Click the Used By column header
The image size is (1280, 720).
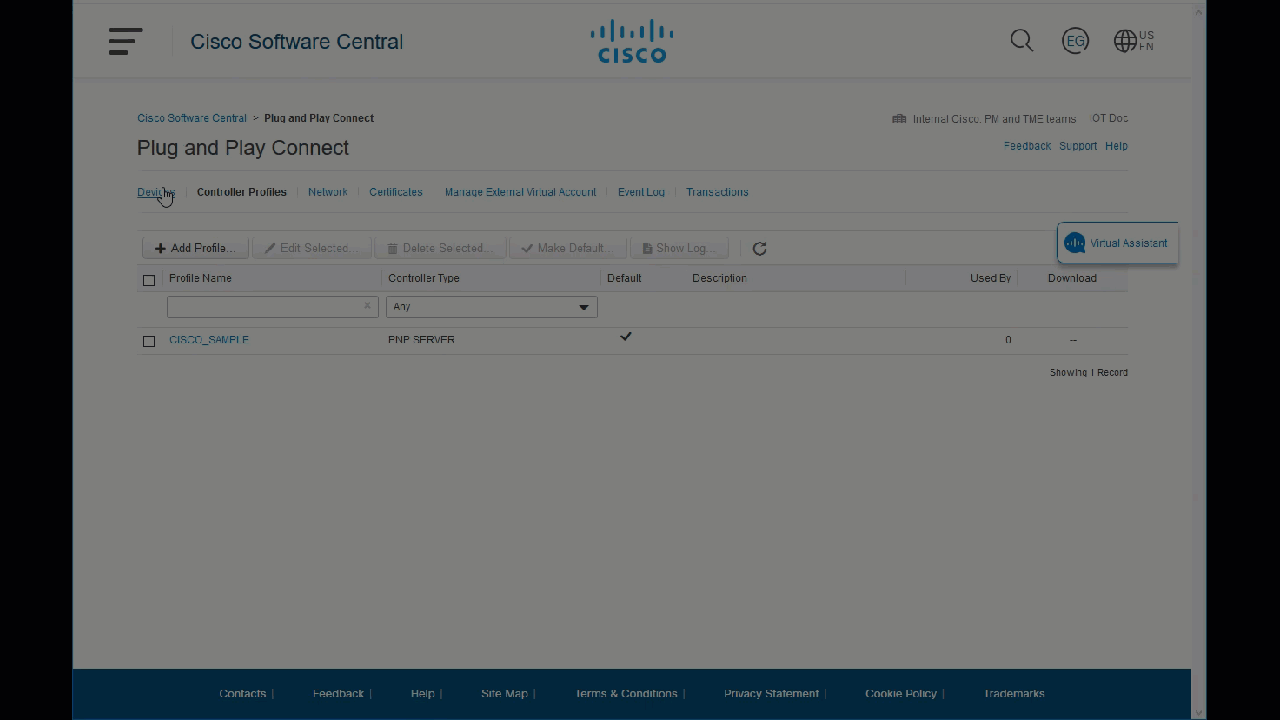pos(990,278)
